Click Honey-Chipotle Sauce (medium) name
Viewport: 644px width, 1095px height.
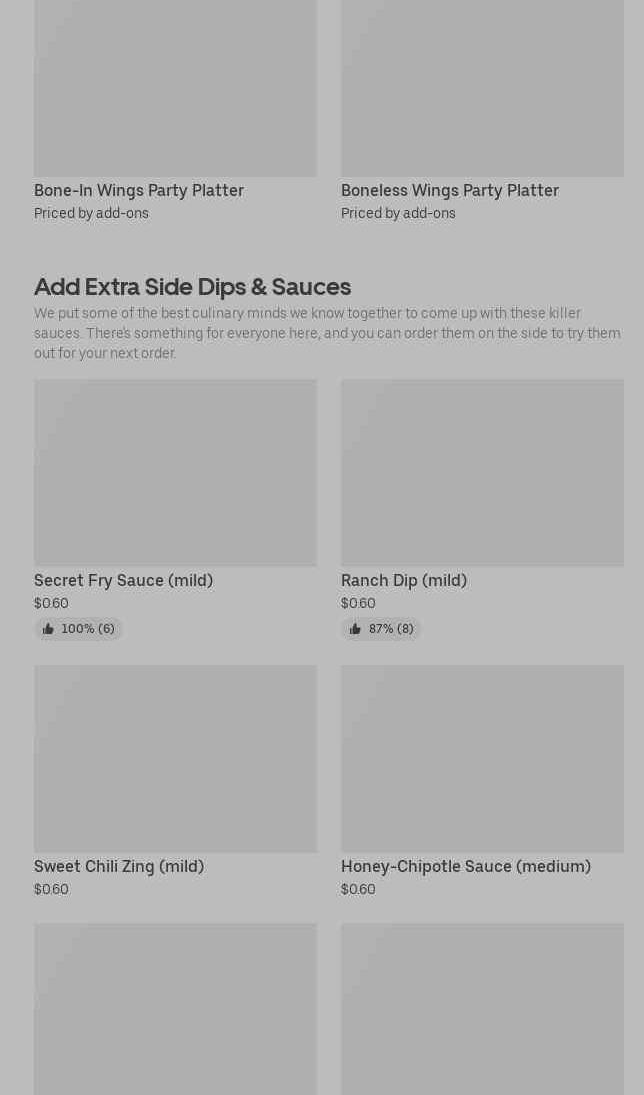click(x=466, y=866)
